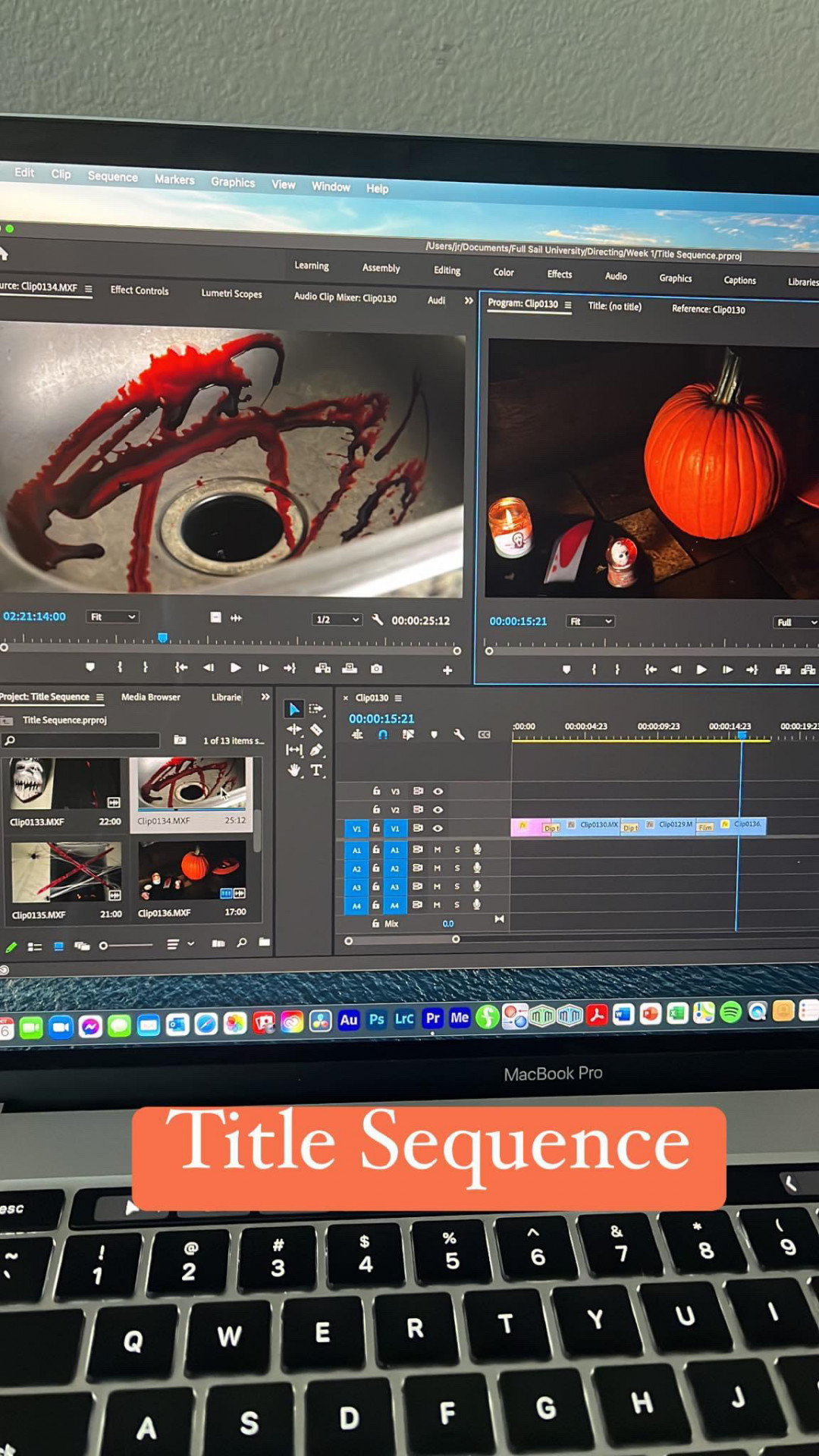Open Program playback resolution Full dropdown
Viewport: 819px width, 1456px height.
point(795,623)
